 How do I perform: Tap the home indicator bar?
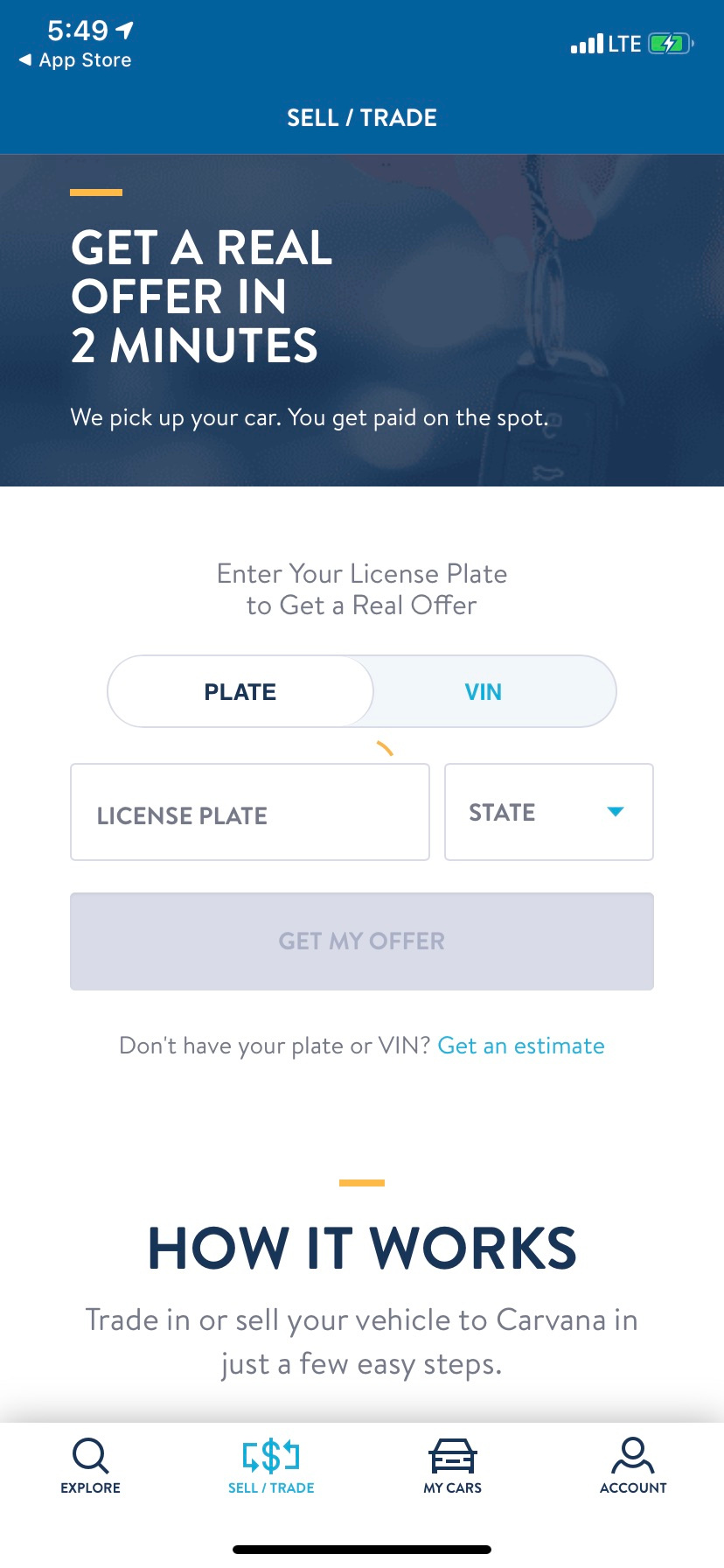click(x=362, y=1550)
